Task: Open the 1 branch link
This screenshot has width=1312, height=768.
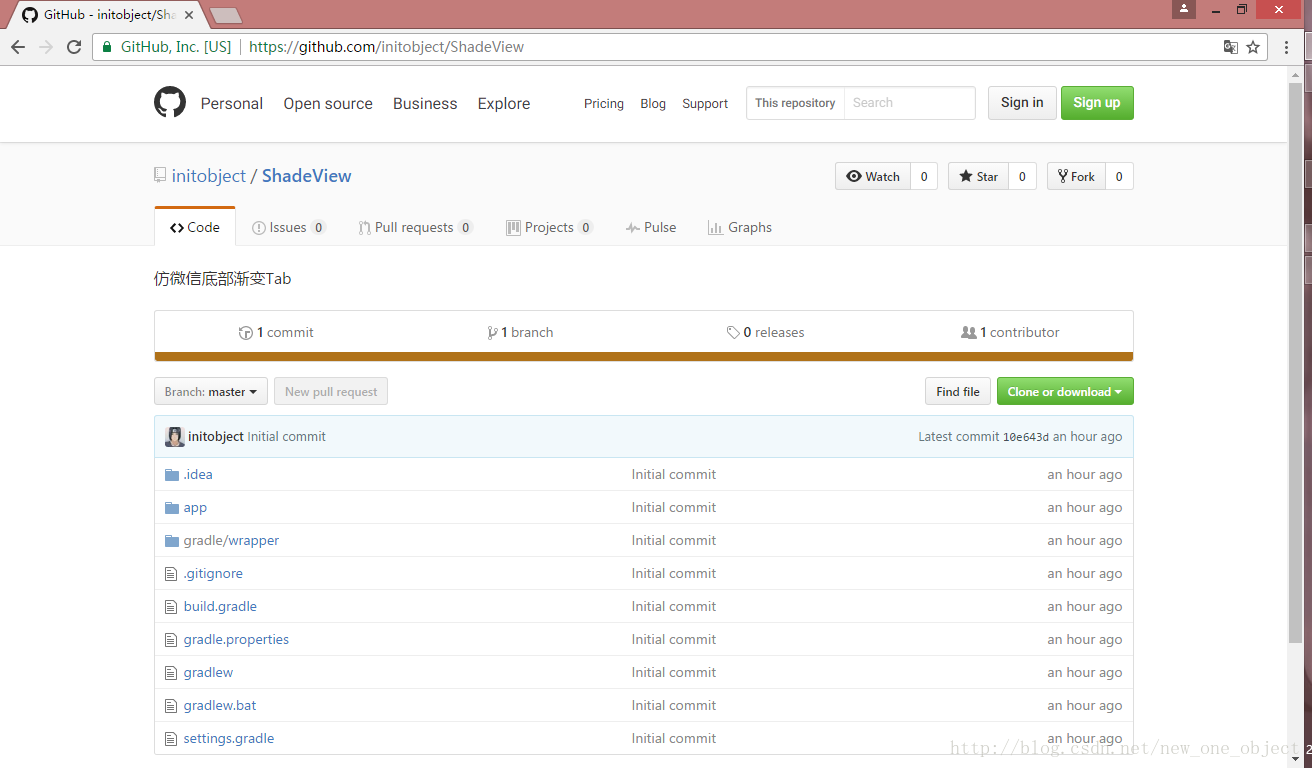Action: click(x=520, y=332)
